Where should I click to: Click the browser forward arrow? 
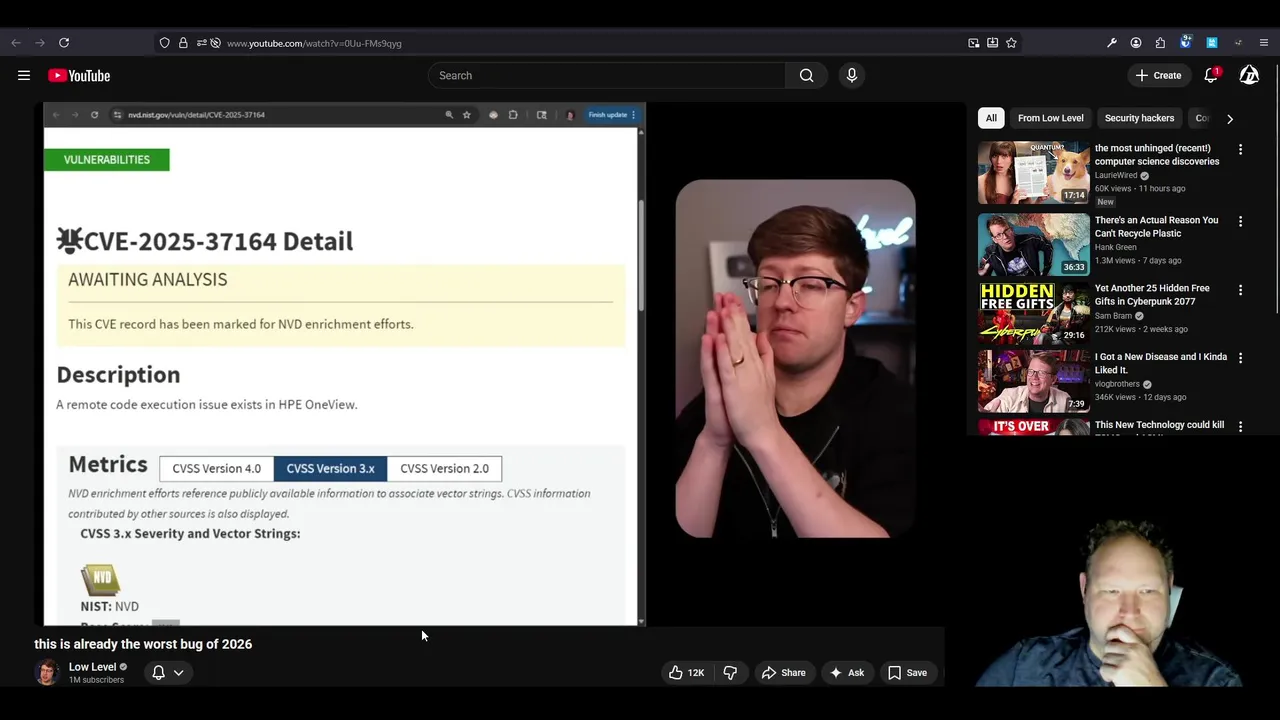point(40,43)
